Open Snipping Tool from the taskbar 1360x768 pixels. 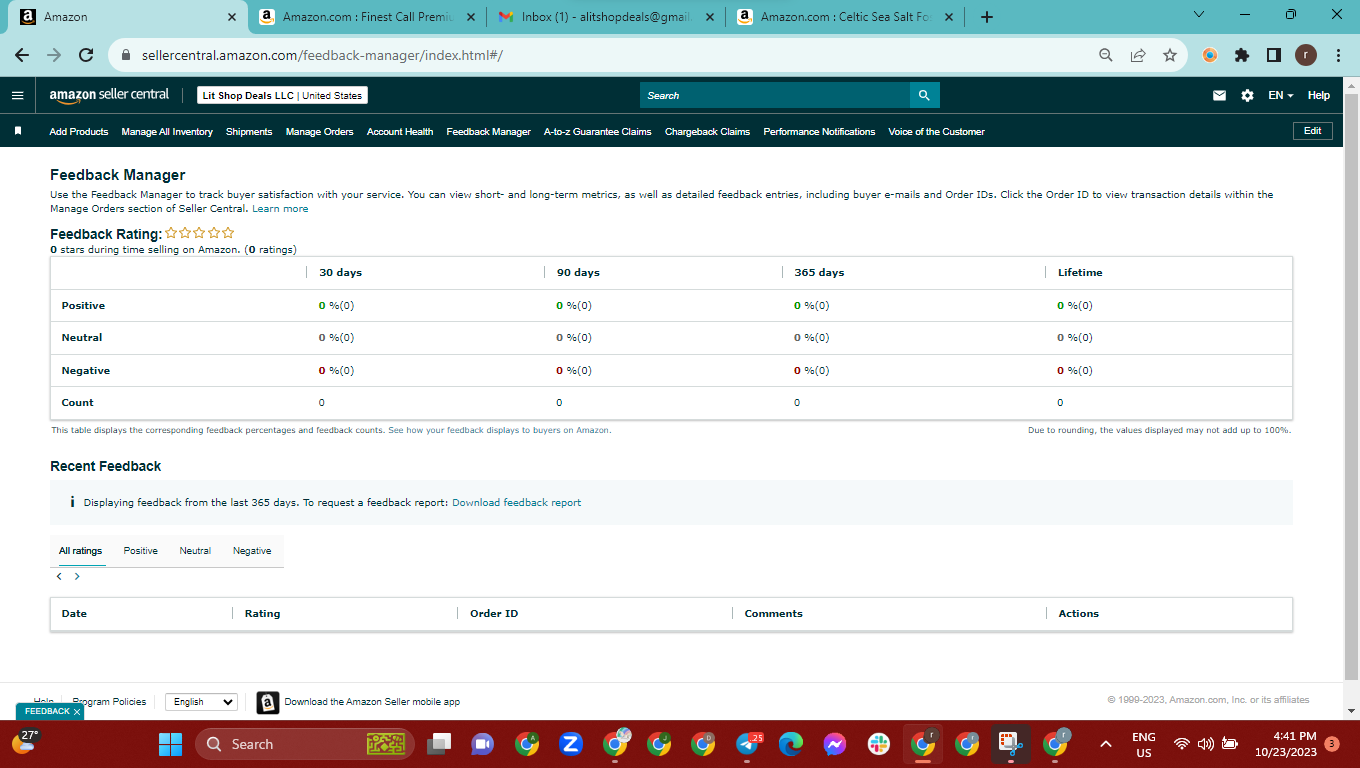(x=1011, y=744)
